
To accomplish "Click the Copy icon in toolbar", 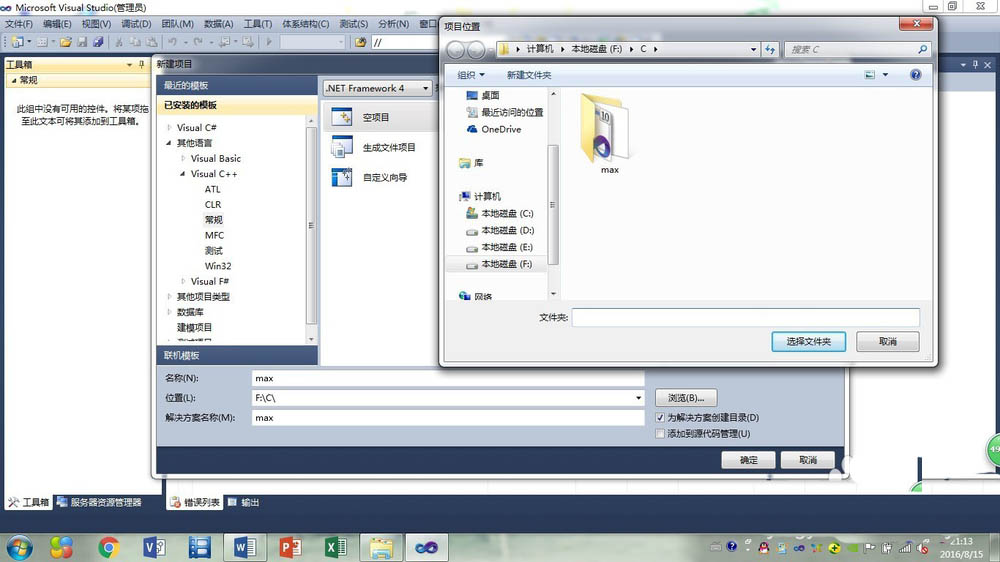I will click(135, 42).
